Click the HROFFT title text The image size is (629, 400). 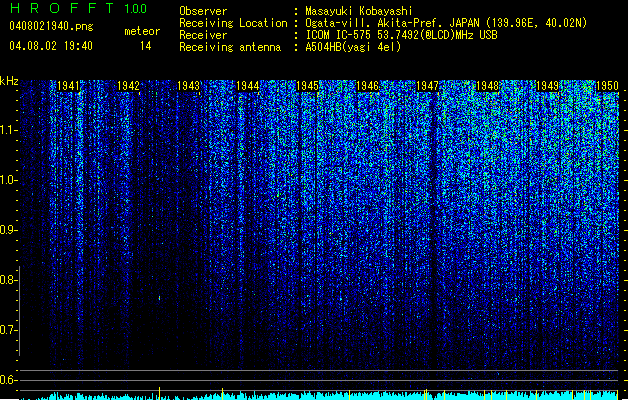click(62, 8)
